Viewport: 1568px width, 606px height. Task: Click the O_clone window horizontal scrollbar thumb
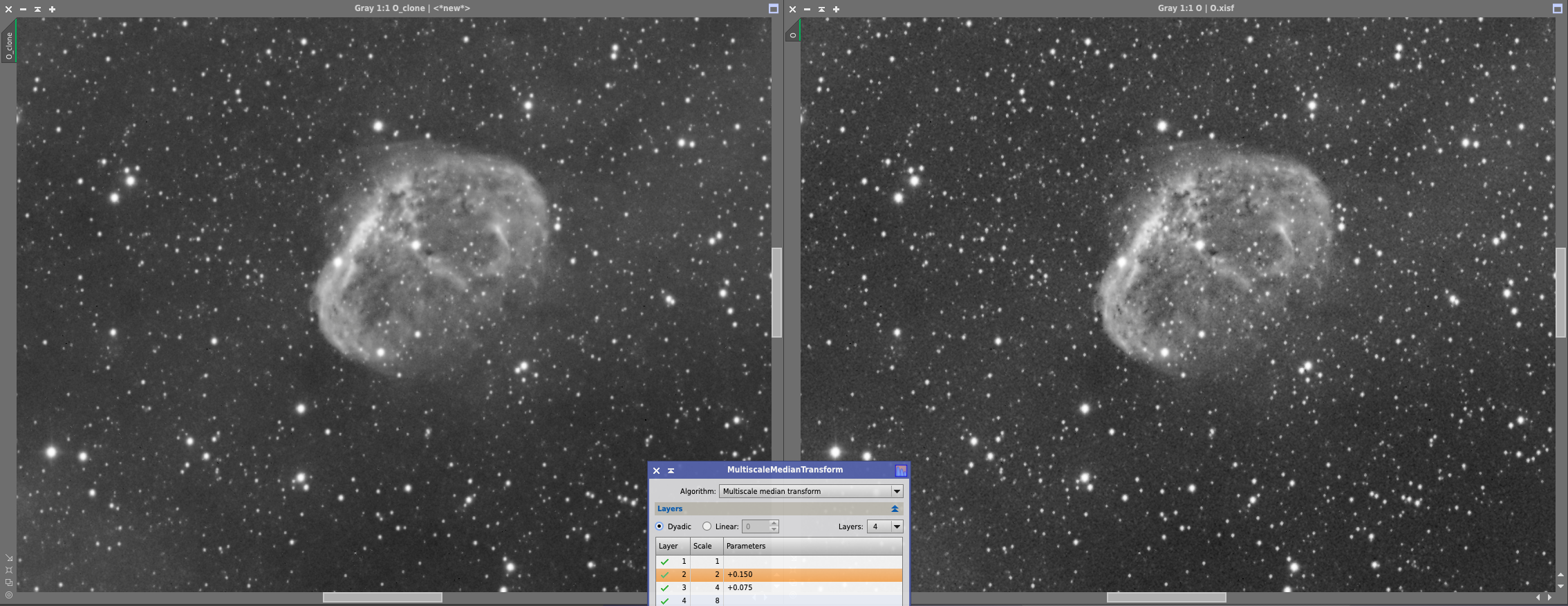click(382, 597)
